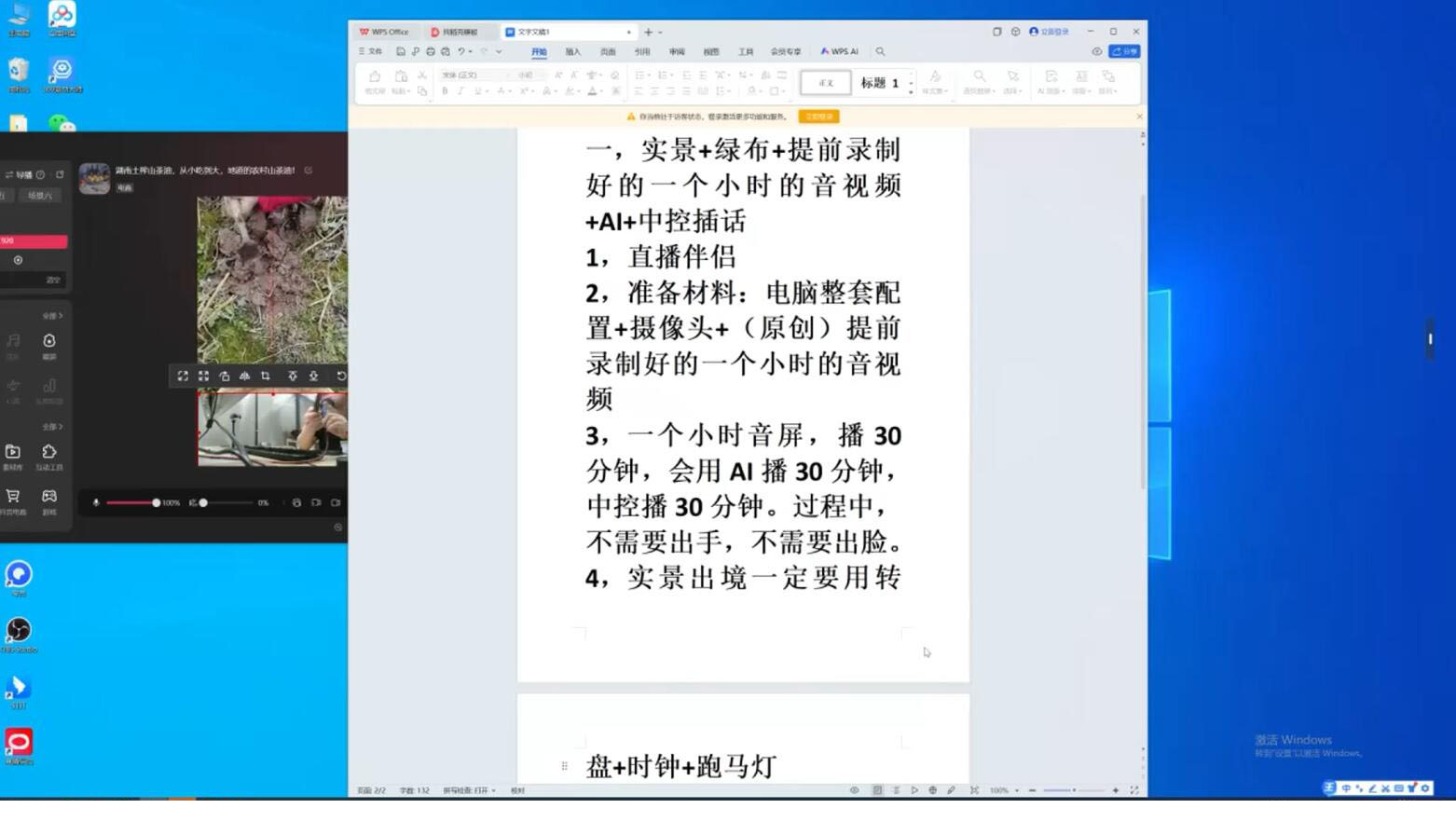Adjust the speaker volume slider at 0%
1456x822 pixels.
203,502
